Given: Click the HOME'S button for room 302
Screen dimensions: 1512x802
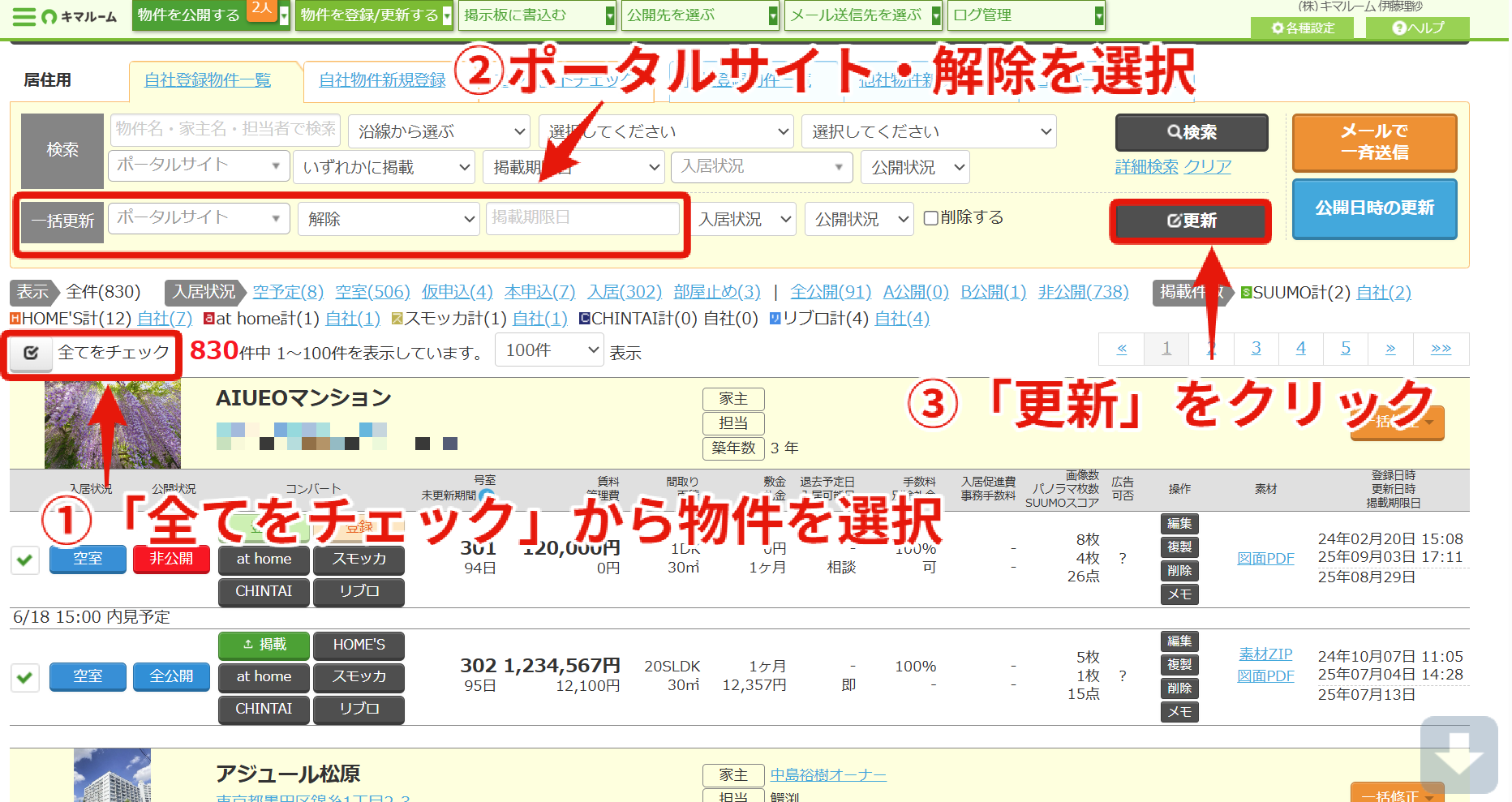Looking at the screenshot, I should coord(359,645).
